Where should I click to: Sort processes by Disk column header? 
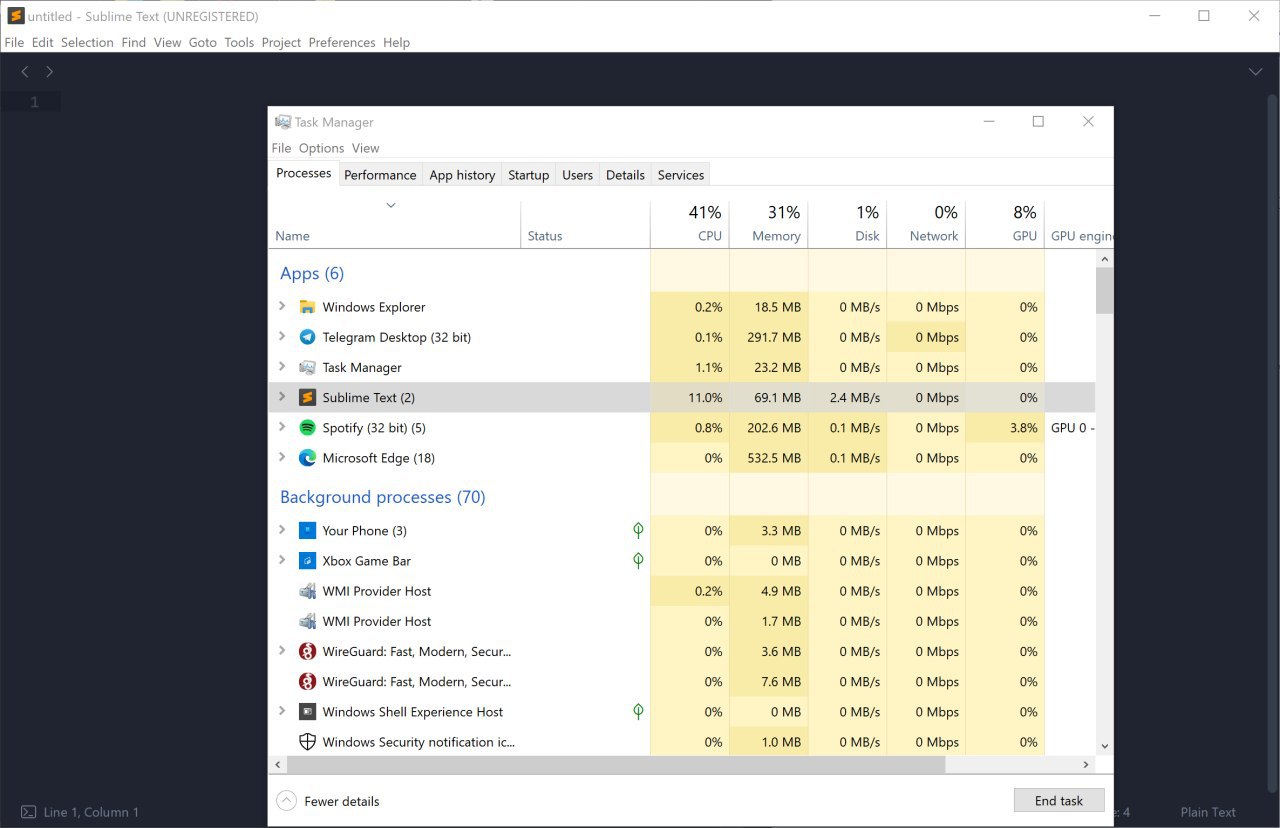point(848,224)
